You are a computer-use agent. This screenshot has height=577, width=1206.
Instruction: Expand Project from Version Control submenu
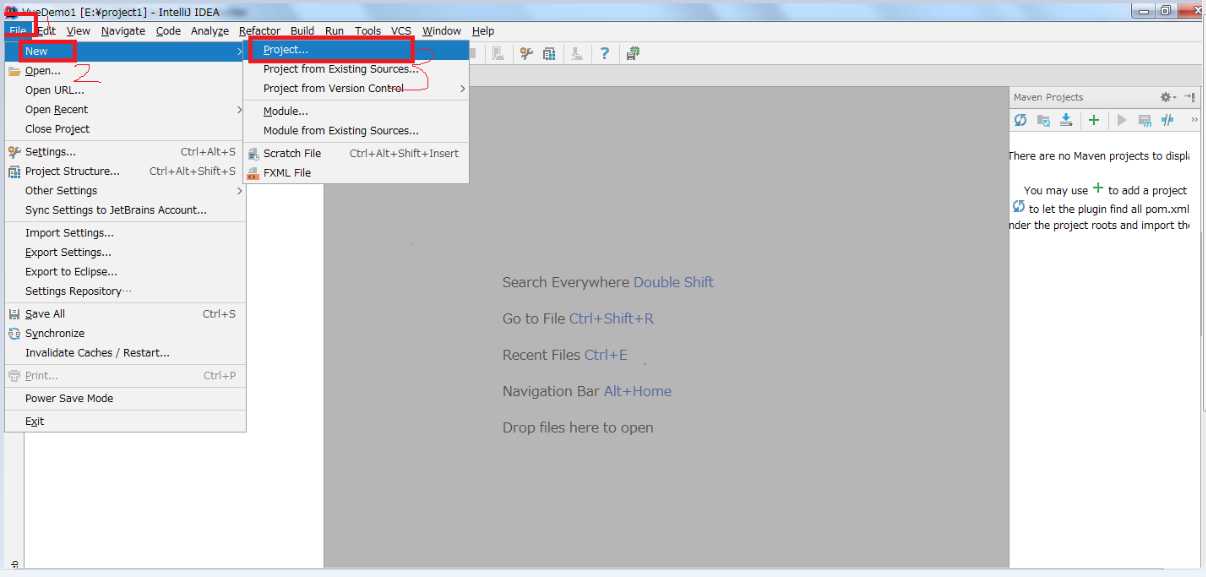tap(357, 88)
